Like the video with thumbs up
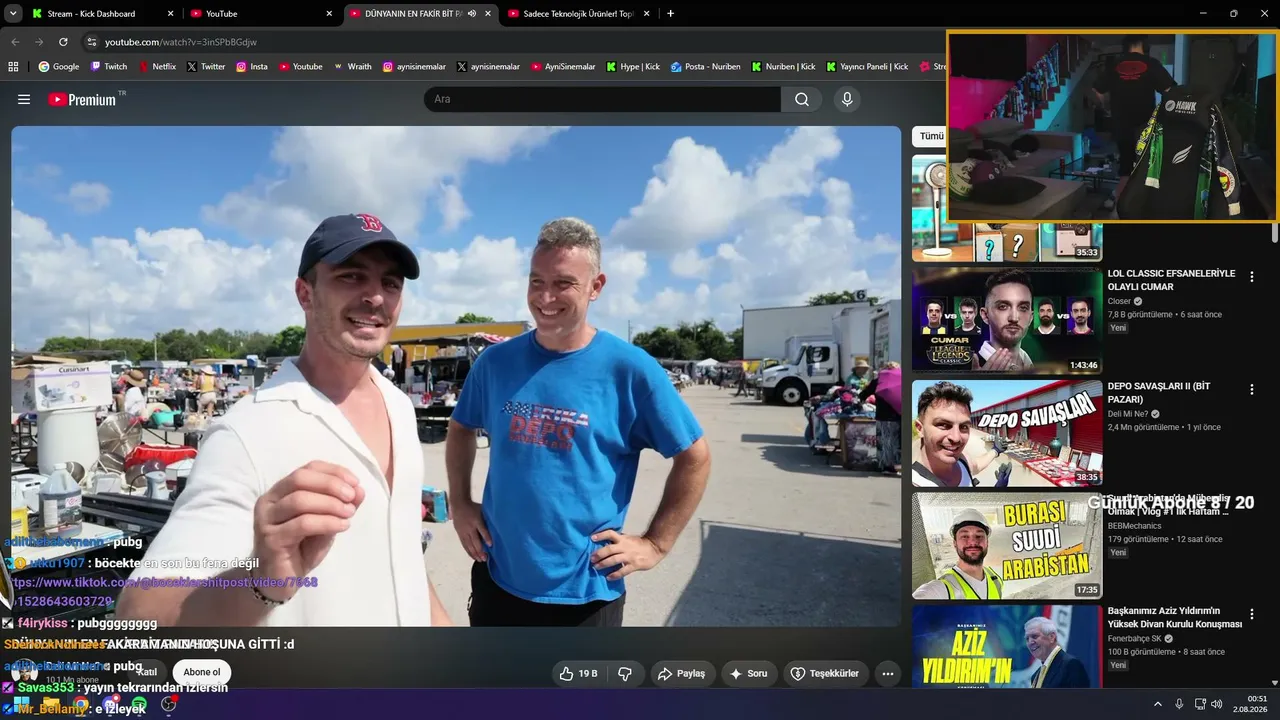The height and width of the screenshot is (720, 1280). pos(578,674)
